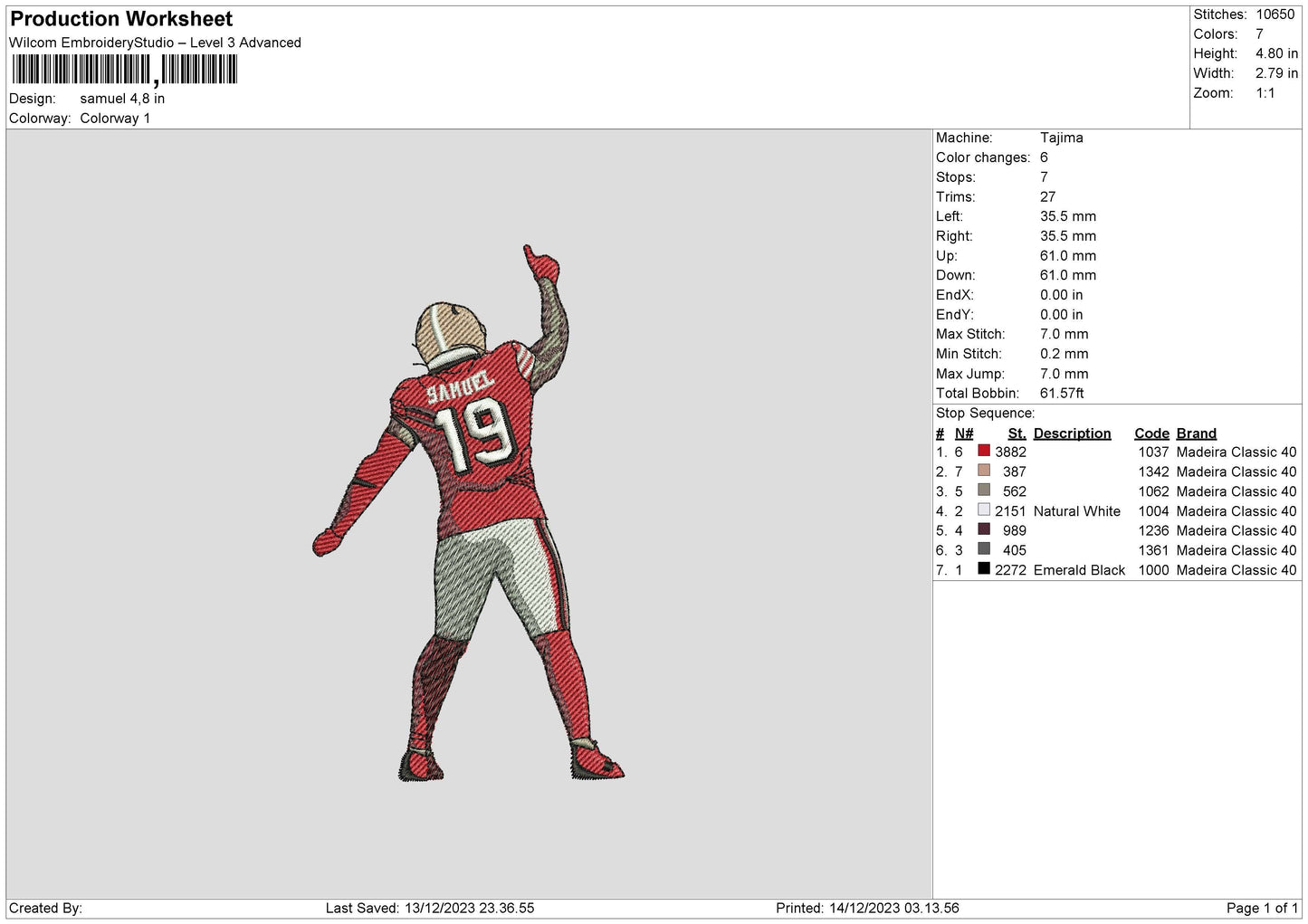Viewport: 1308px width, 924px height.
Task: Click the 'Page 1 of 1' footer text
Action: [x=1263, y=908]
